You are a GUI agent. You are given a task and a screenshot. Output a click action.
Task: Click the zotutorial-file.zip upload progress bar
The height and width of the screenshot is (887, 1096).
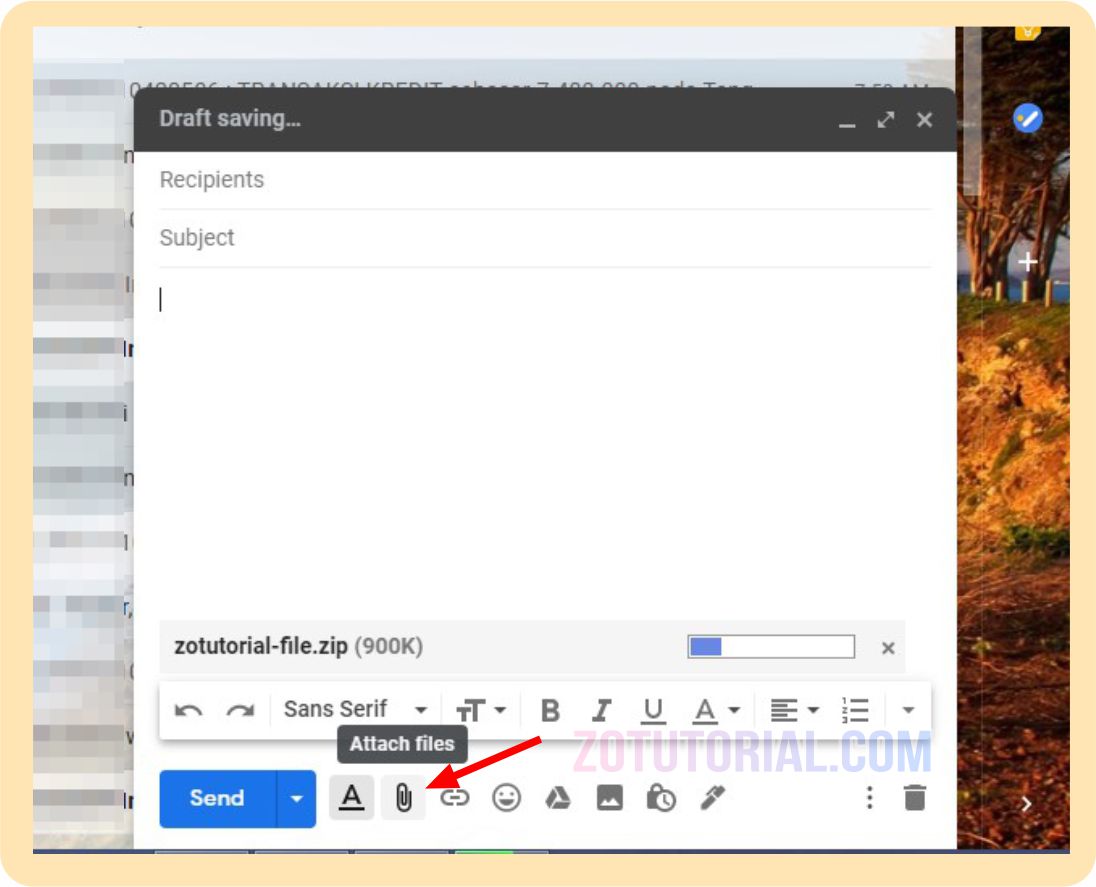tap(771, 647)
